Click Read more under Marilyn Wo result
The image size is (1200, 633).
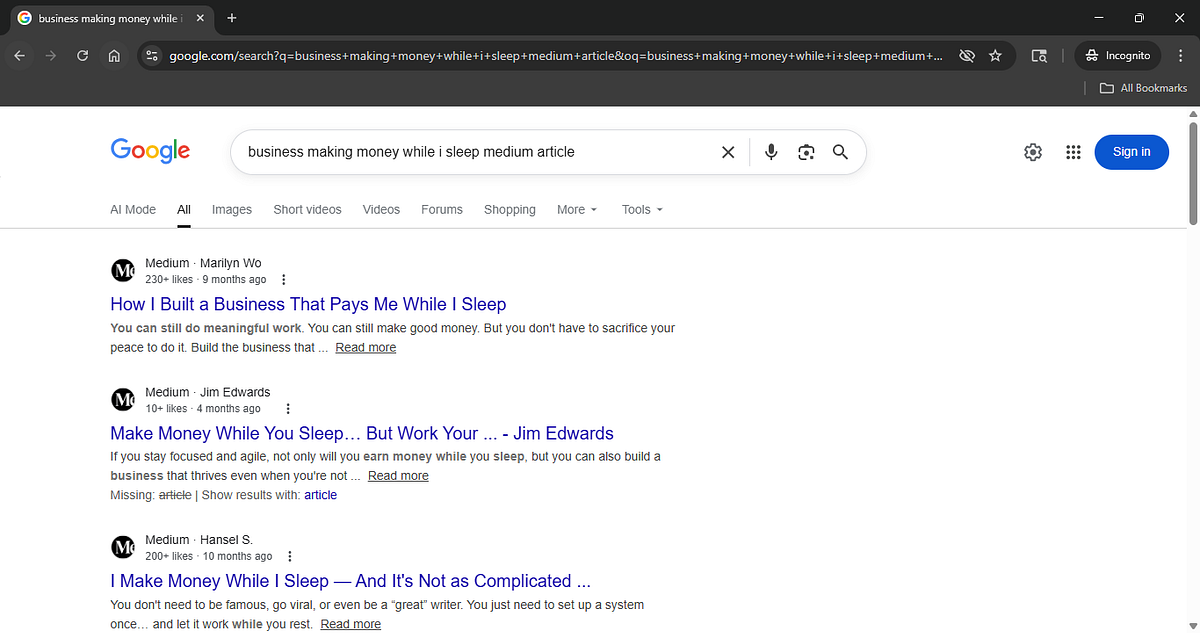tap(366, 348)
